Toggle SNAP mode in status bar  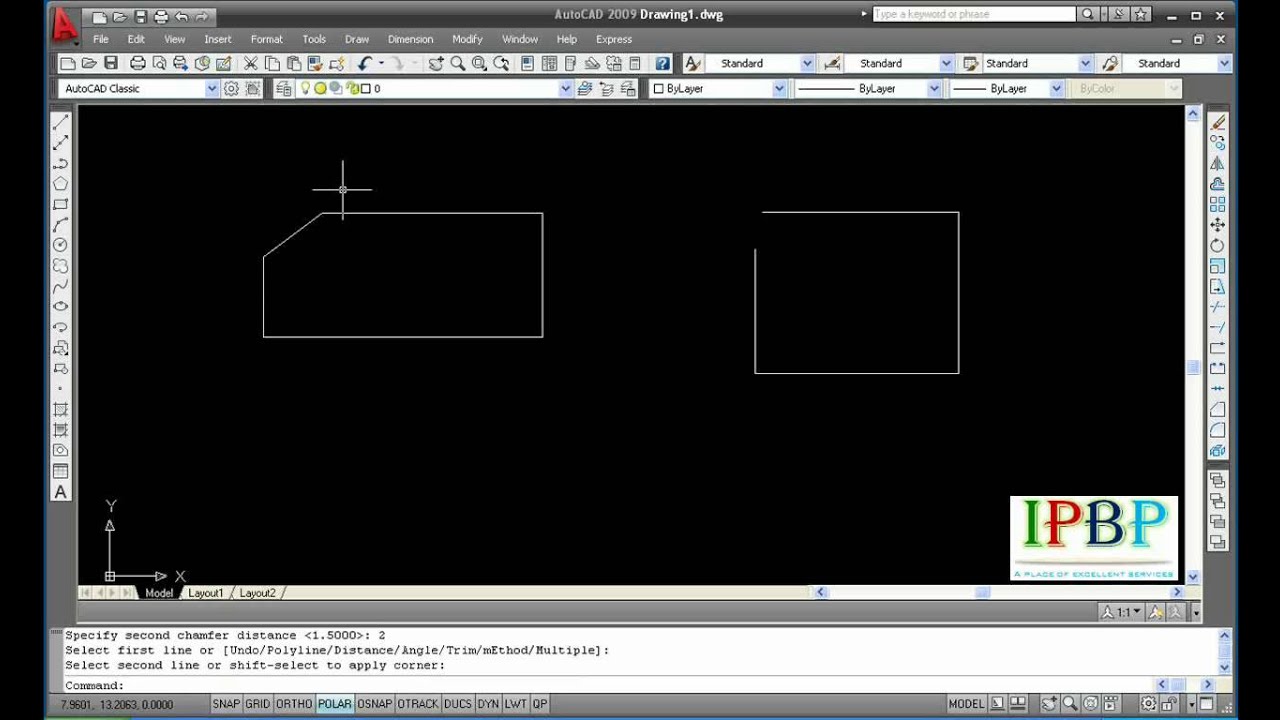(x=226, y=704)
